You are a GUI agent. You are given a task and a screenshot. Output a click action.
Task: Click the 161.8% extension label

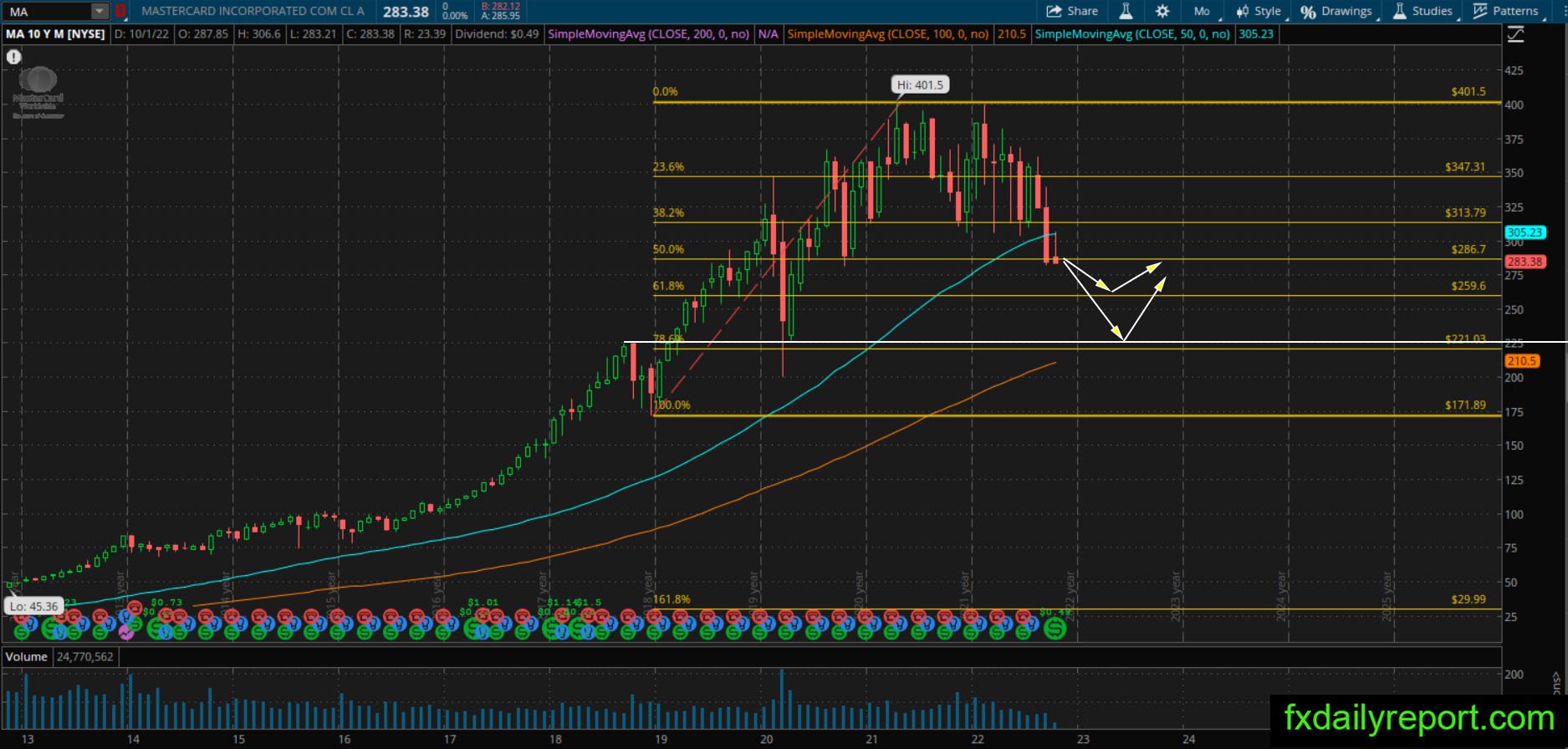(x=672, y=599)
